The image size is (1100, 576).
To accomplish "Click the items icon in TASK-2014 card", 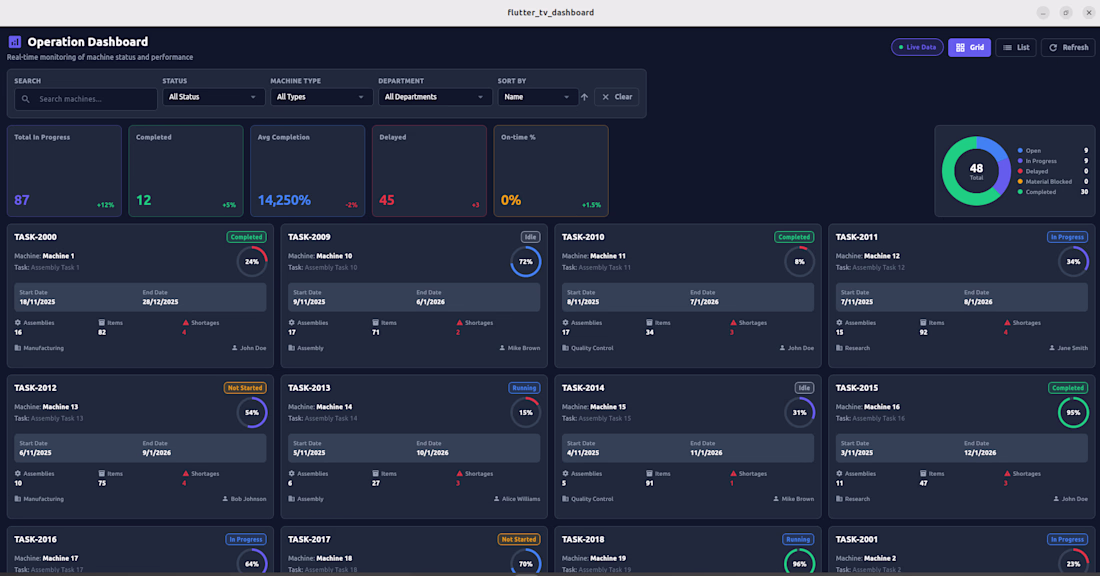I will (650, 474).
